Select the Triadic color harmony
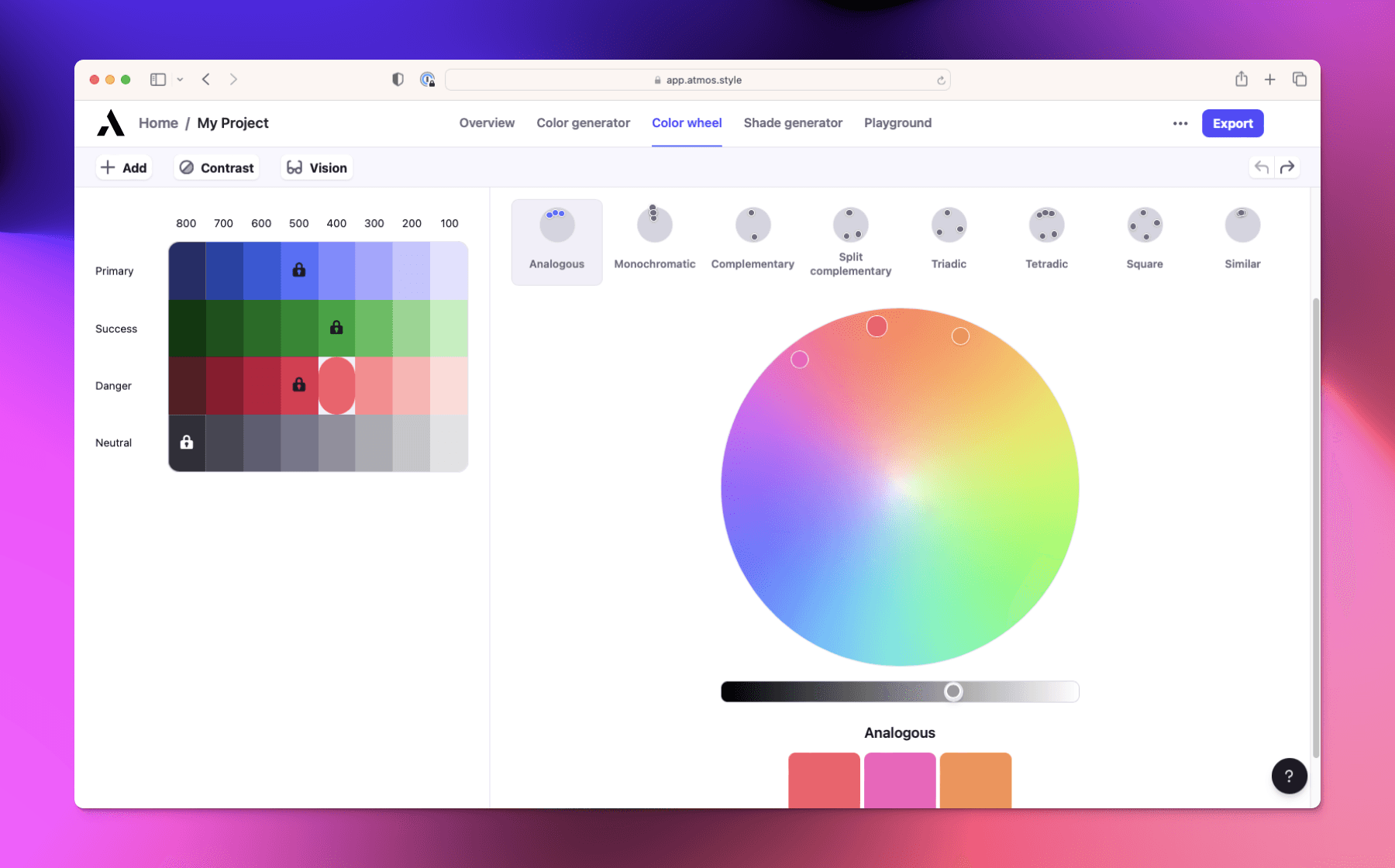Viewport: 1395px width, 868px height. click(949, 224)
